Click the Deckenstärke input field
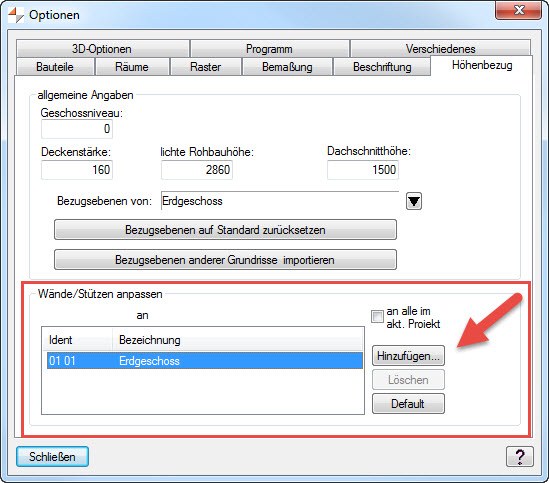549x483 pixels. (77, 170)
